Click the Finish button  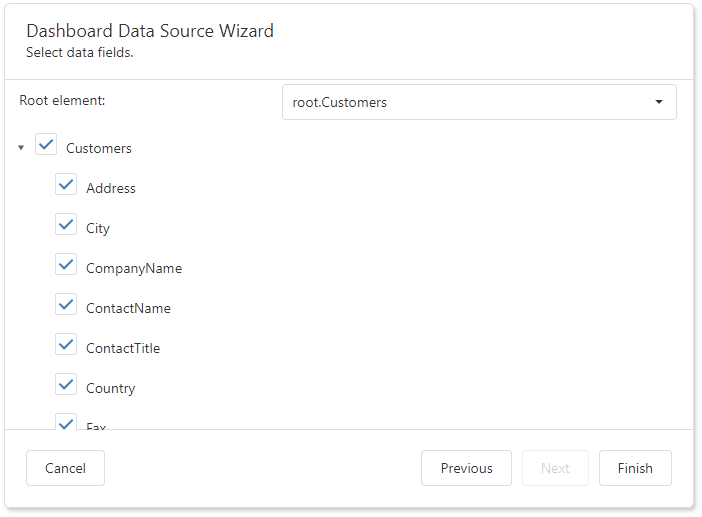click(635, 468)
